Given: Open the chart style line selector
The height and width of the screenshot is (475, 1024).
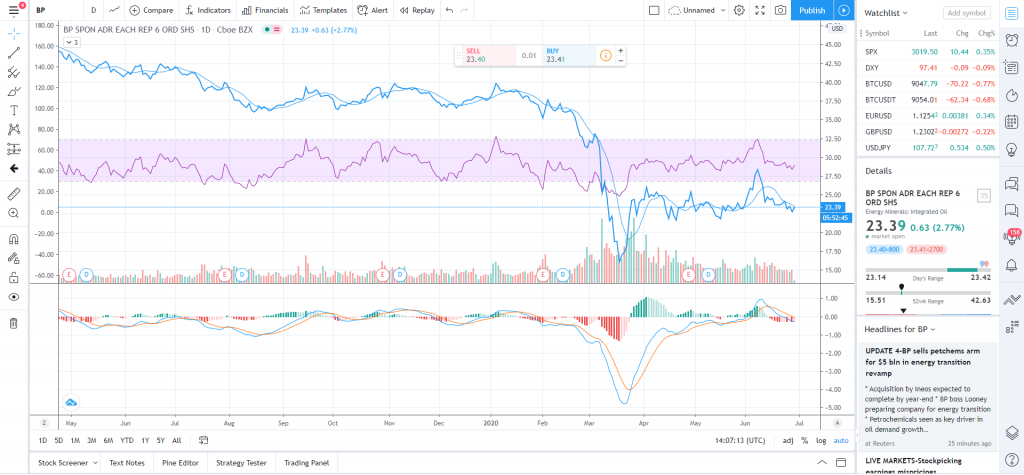Looking at the screenshot, I should point(115,10).
